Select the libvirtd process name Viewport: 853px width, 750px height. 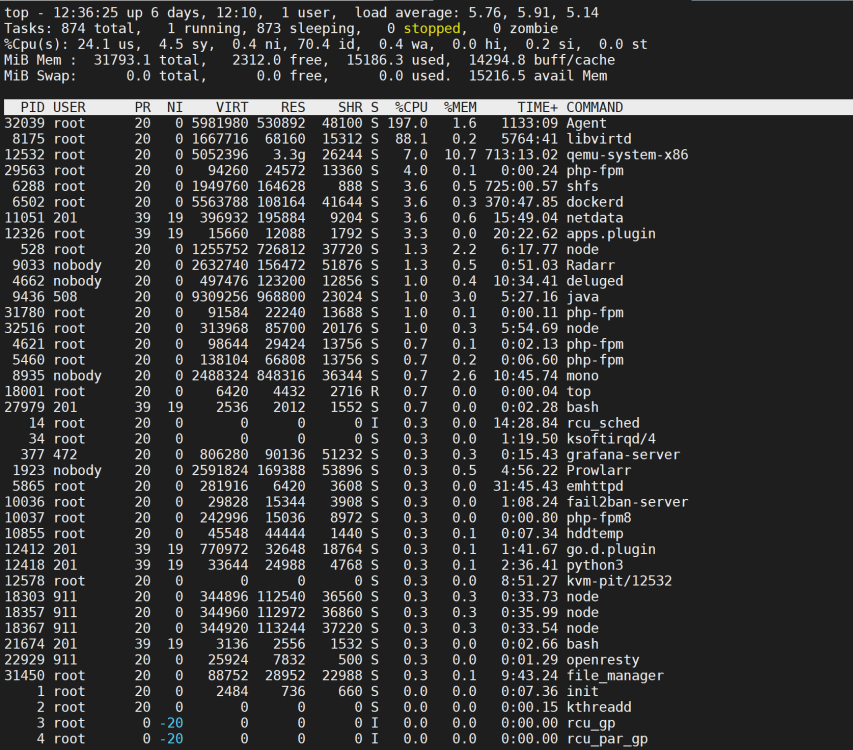(x=599, y=139)
